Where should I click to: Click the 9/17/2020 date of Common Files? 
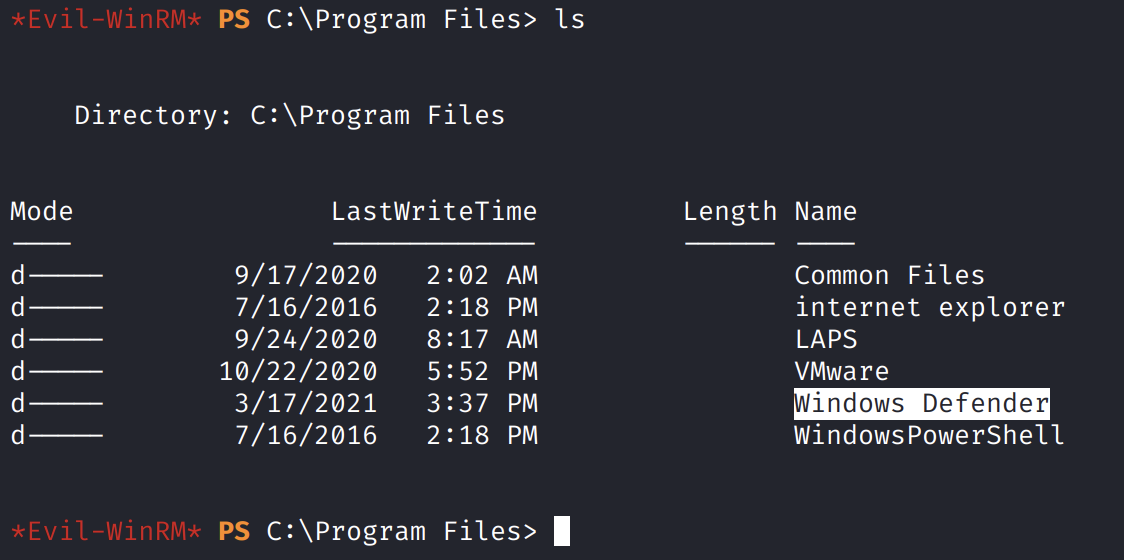click(305, 275)
